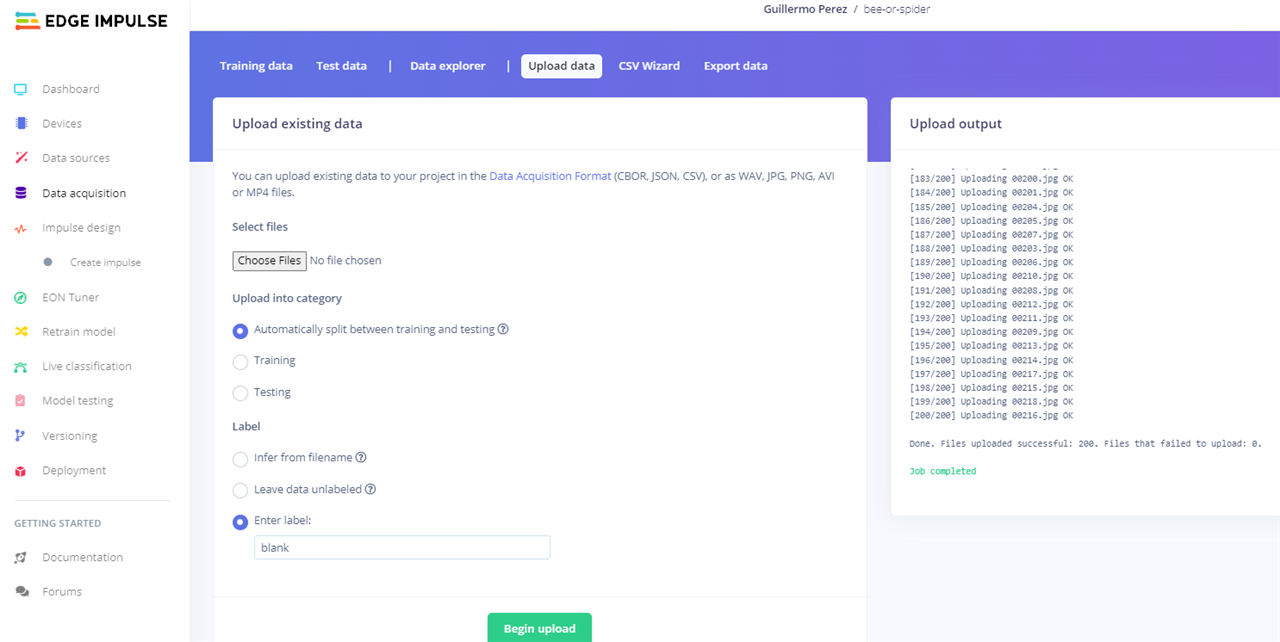Choose Leave data unlabeled option

click(240, 490)
